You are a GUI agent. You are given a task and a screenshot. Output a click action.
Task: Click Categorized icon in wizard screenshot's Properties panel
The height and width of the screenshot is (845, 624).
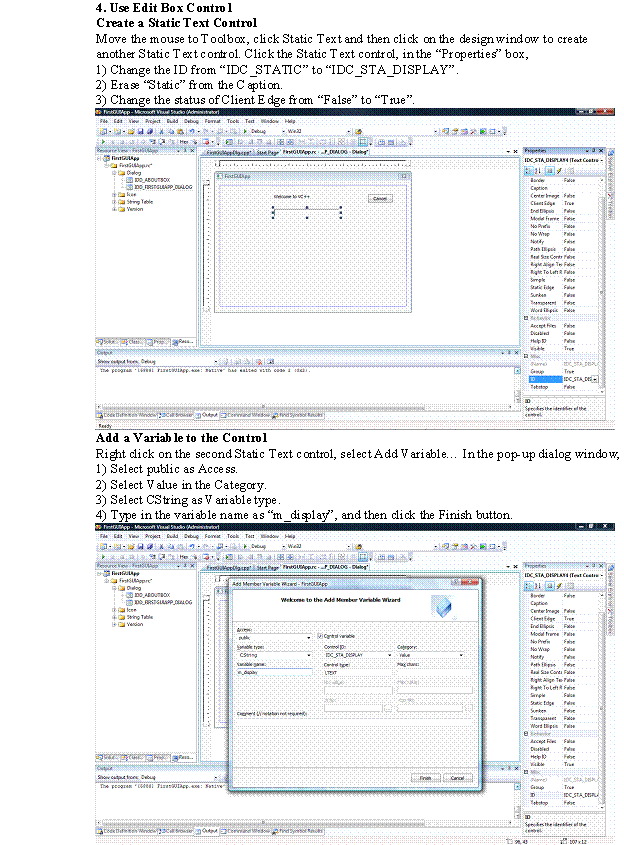click(529, 585)
